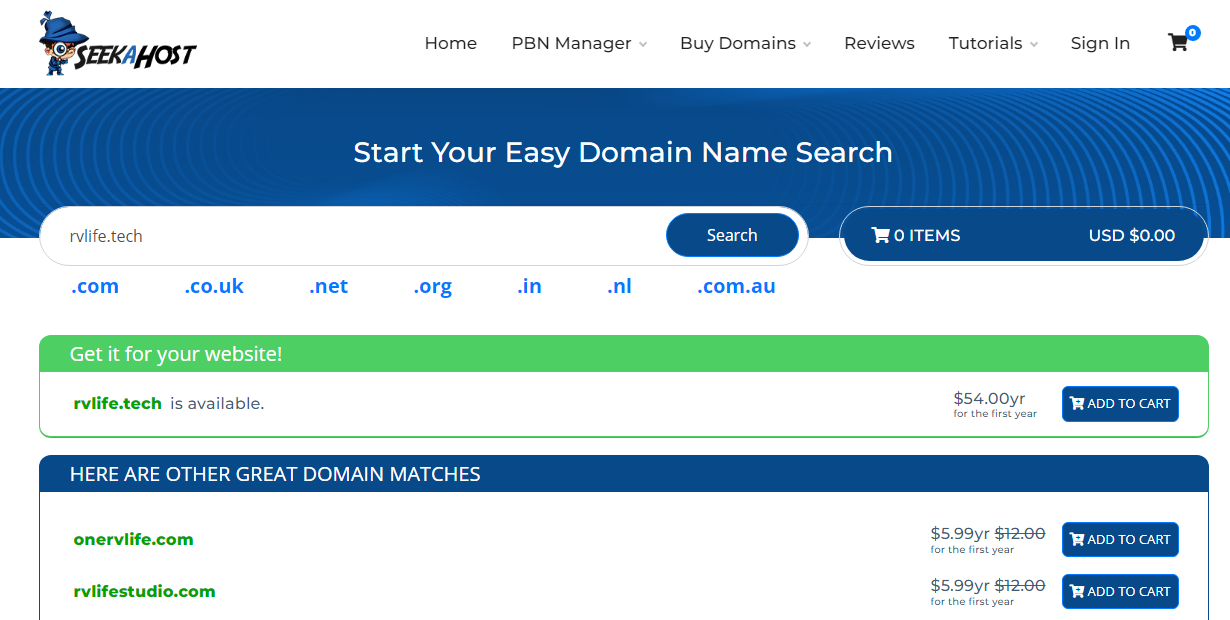Select the .com.au extension

pyautogui.click(x=736, y=287)
